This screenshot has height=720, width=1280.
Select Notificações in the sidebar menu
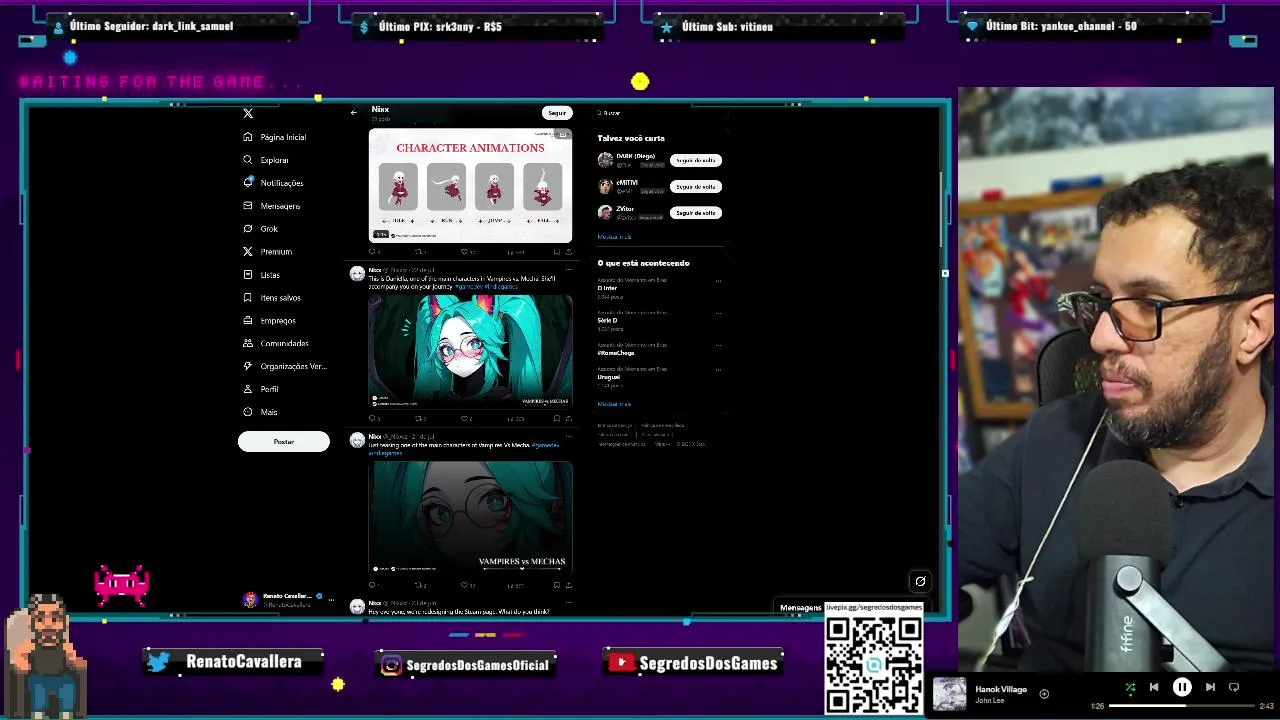(x=282, y=183)
